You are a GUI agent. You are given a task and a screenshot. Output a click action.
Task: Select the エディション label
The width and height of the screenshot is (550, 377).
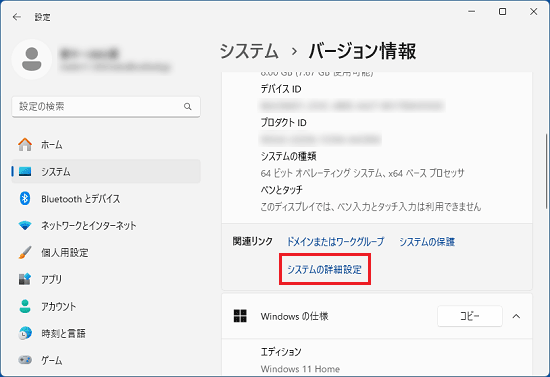pyautogui.click(x=281, y=352)
